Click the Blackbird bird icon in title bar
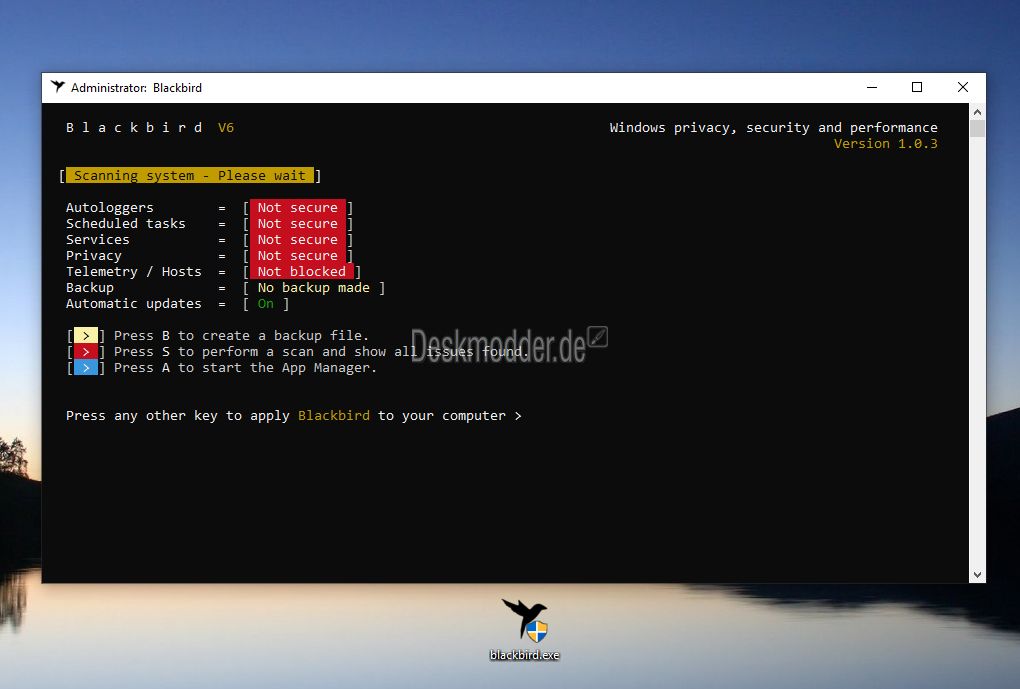This screenshot has height=689, width=1020. (58, 87)
